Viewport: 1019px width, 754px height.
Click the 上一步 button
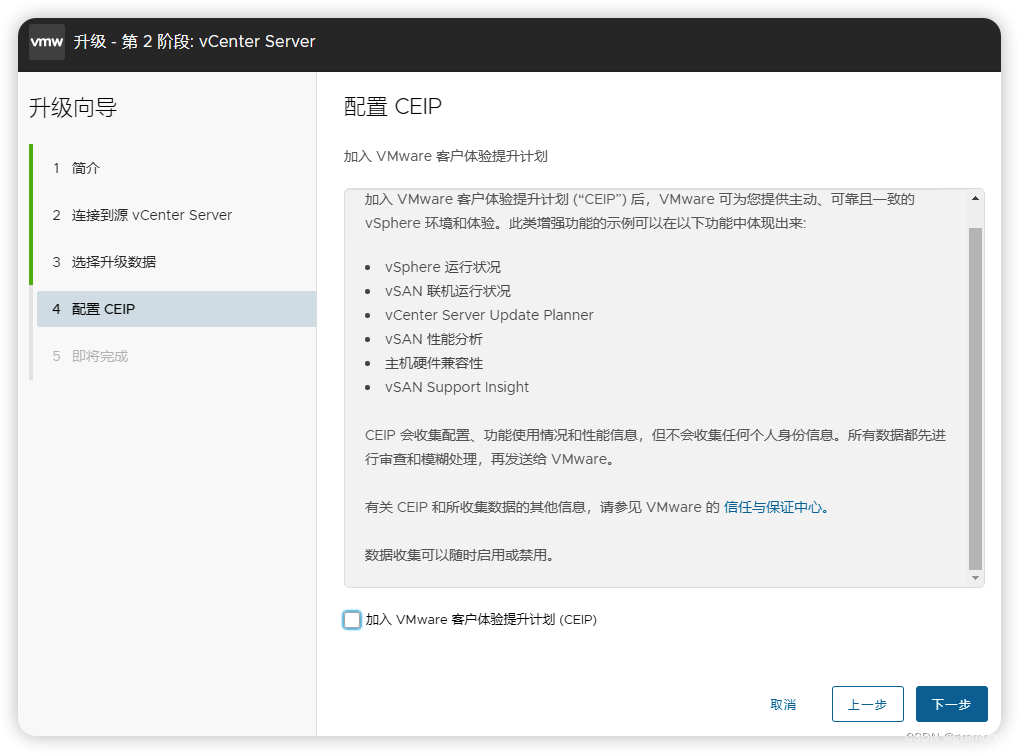868,704
